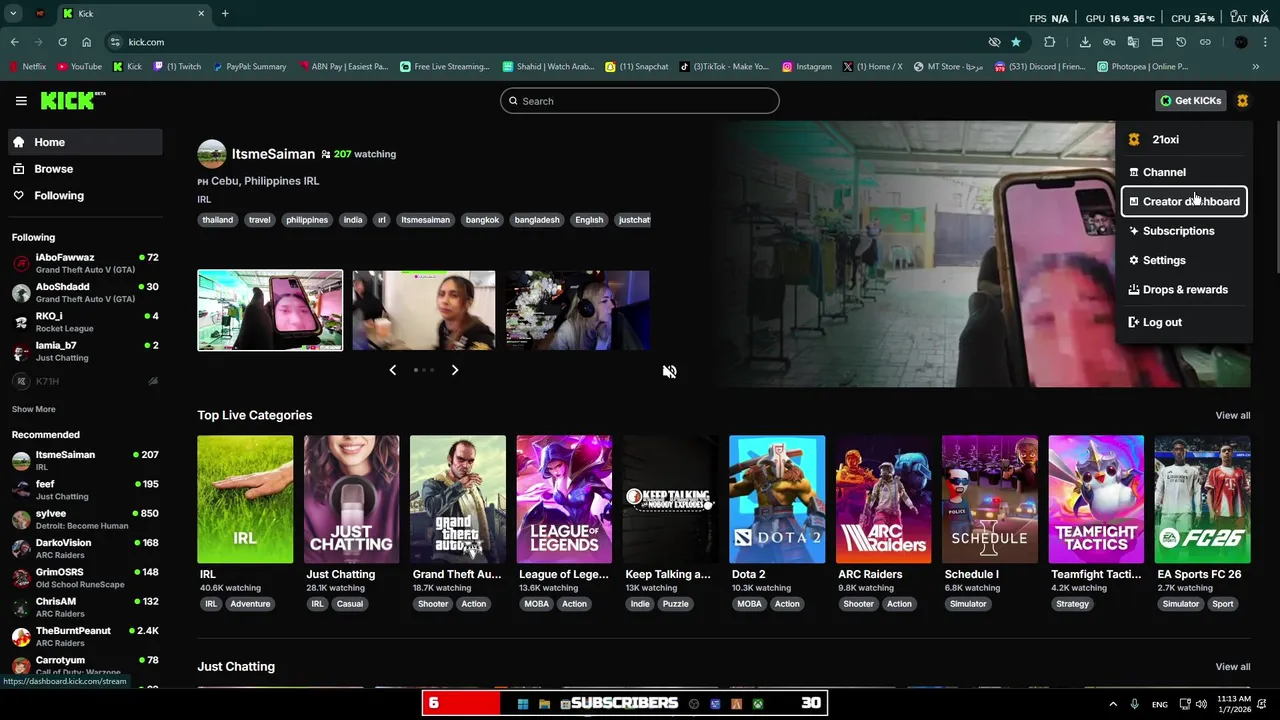Click the taskbar clock showing 11:13 AM
The width and height of the screenshot is (1280, 720).
point(1234,704)
